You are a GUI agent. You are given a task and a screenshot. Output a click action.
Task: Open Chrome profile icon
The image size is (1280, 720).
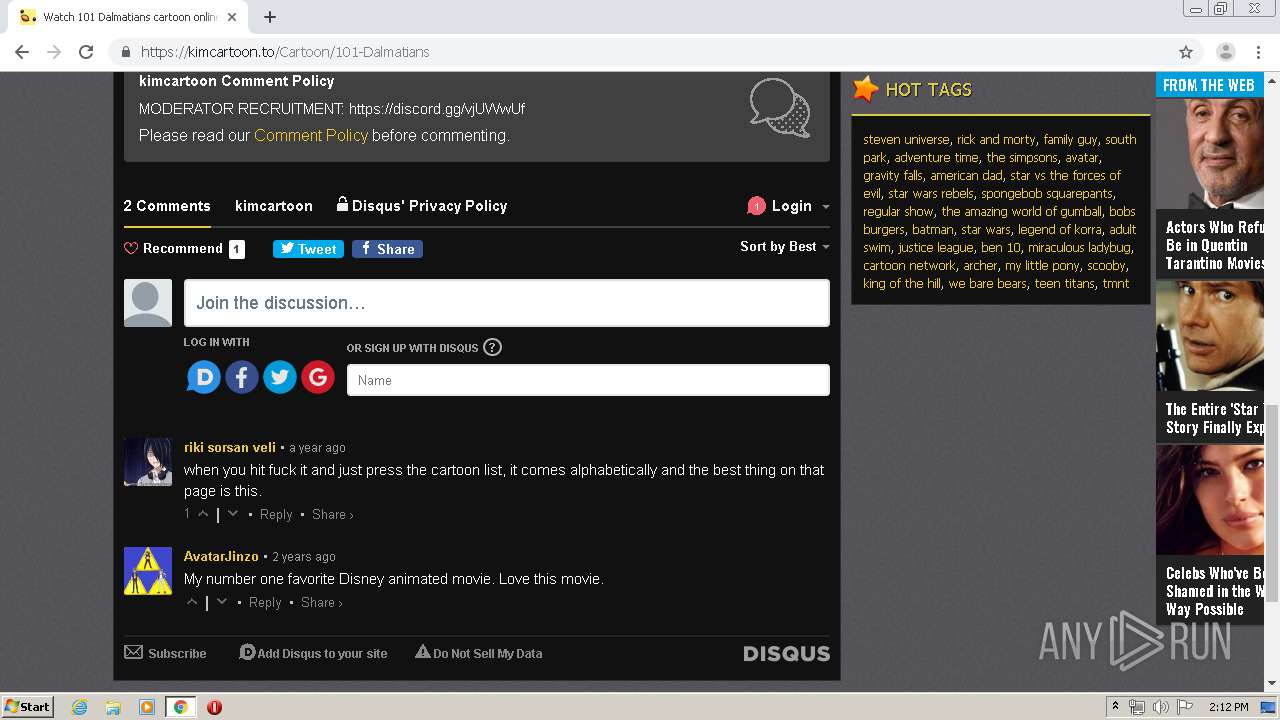point(1225,52)
